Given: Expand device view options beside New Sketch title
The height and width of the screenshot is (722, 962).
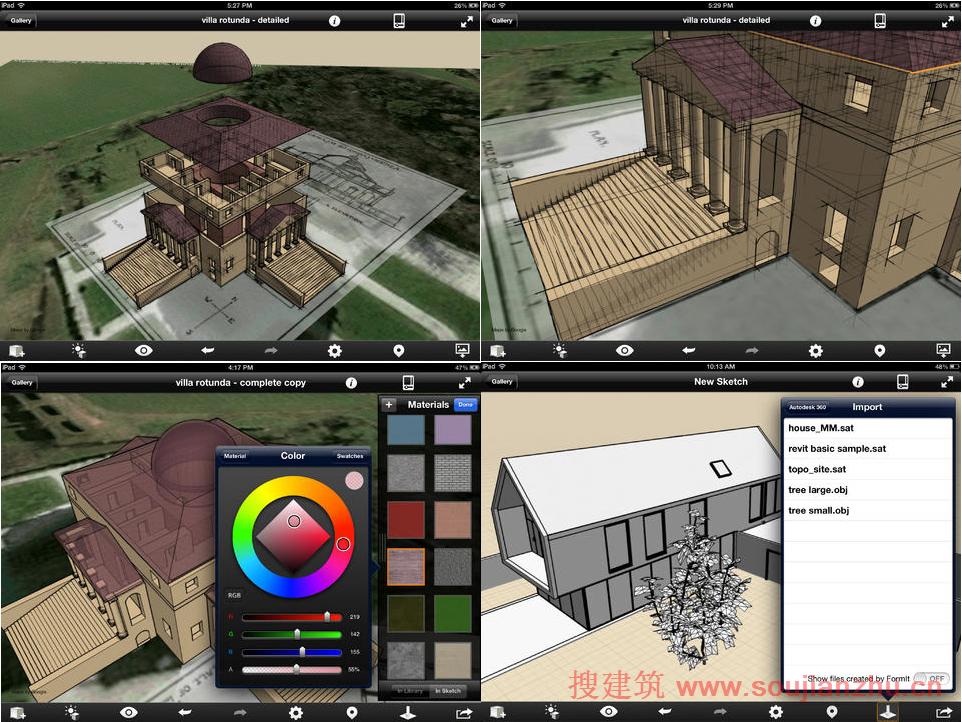Looking at the screenshot, I should 902,382.
